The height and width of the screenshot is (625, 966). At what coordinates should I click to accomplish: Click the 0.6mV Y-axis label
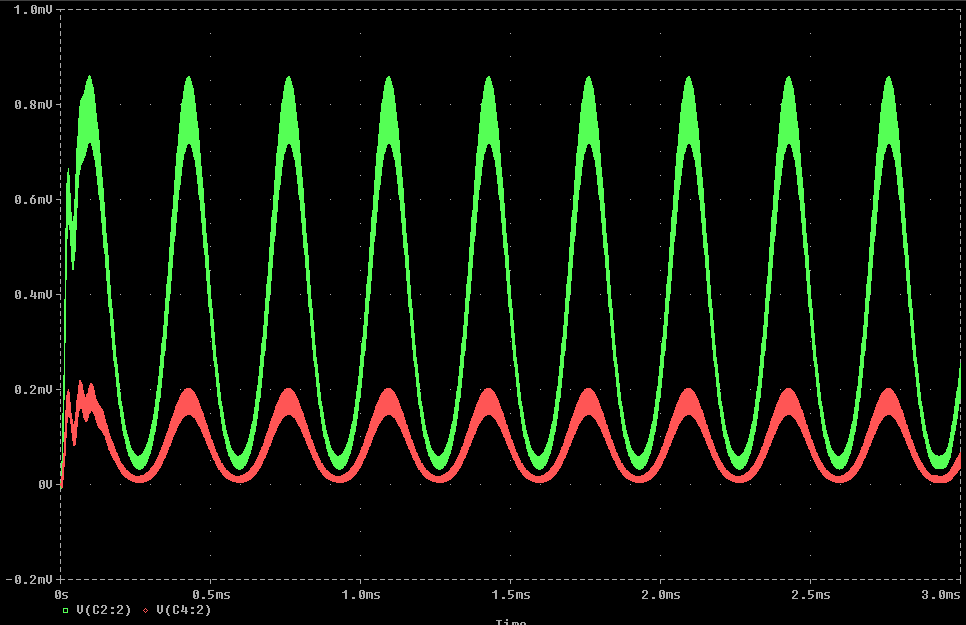(x=33, y=200)
